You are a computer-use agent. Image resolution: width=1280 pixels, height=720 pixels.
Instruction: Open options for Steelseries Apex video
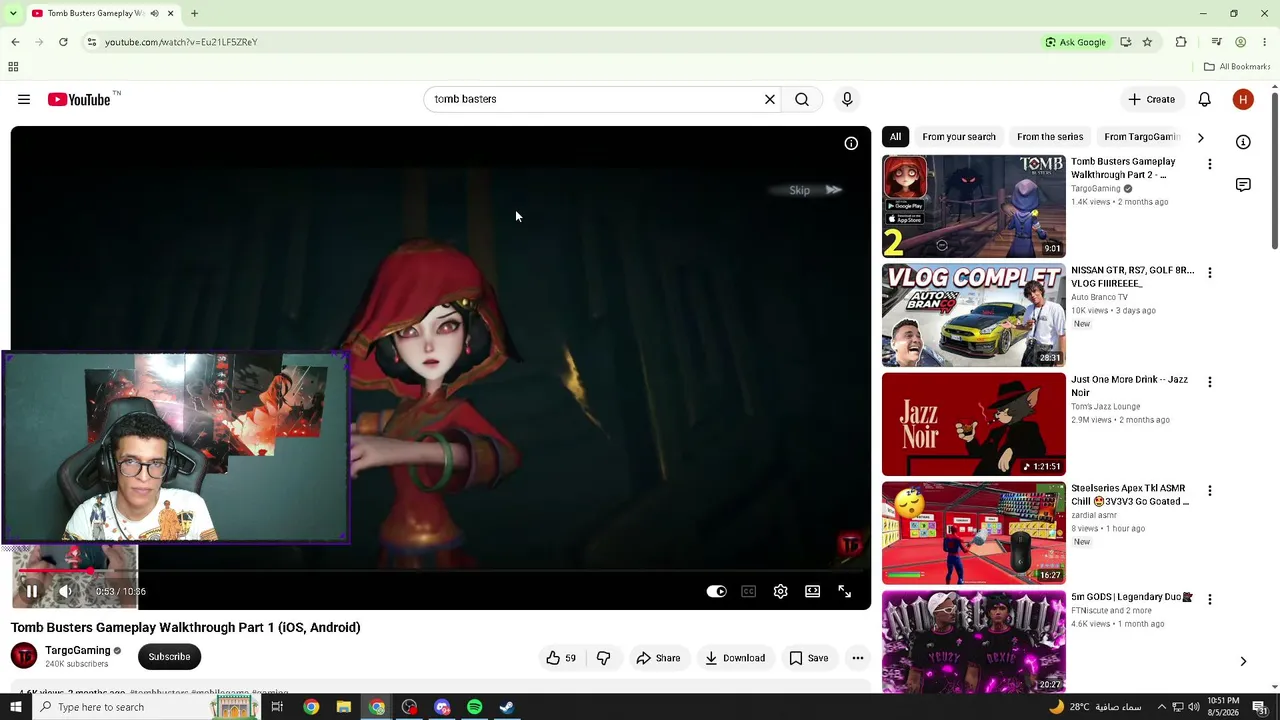coord(1210,491)
